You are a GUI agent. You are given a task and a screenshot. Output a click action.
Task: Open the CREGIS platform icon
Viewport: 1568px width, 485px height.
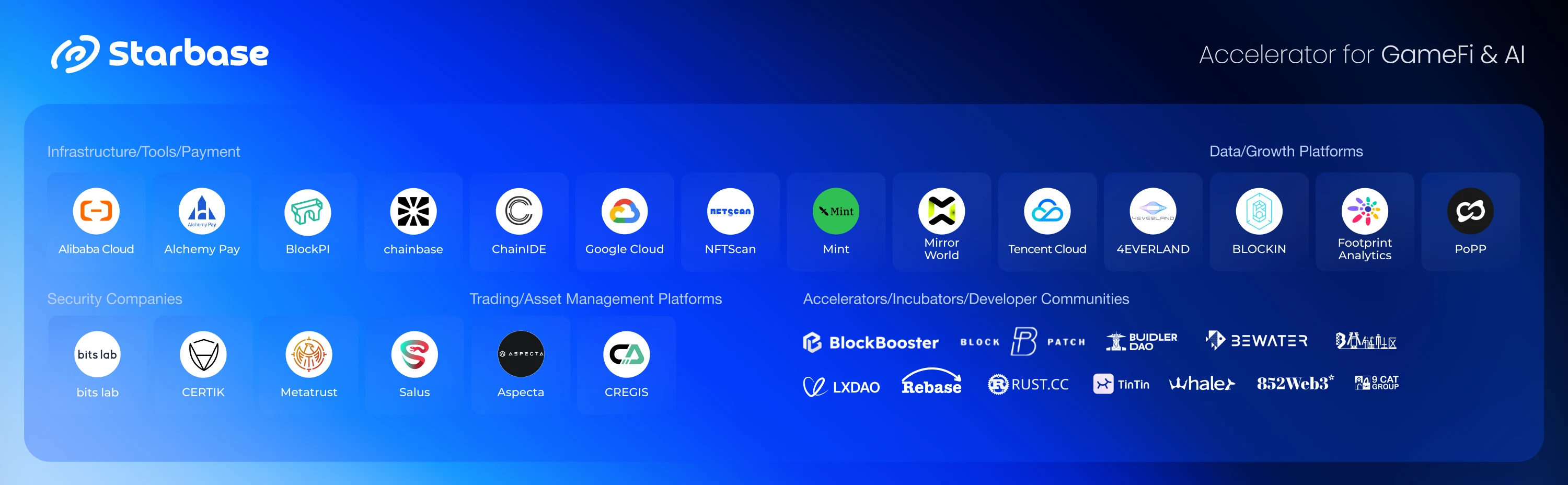coord(626,354)
